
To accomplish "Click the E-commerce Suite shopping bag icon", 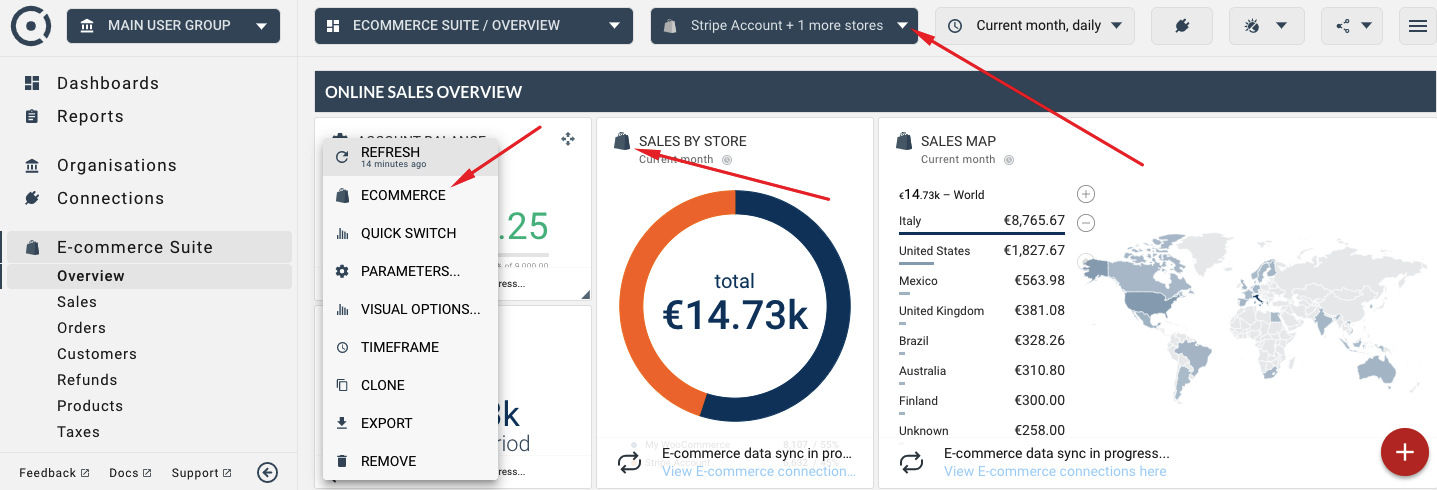I will coord(32,247).
